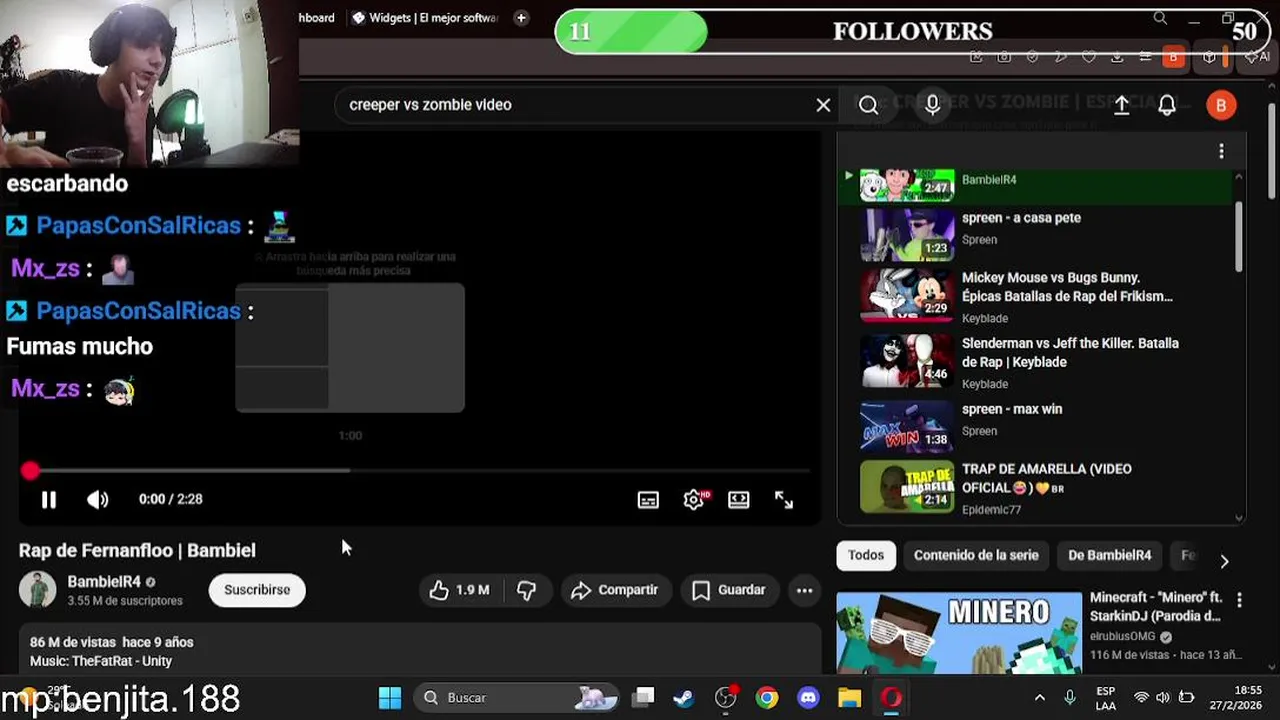Click Guardar to save video
1280x720 pixels.
pyautogui.click(x=730, y=590)
